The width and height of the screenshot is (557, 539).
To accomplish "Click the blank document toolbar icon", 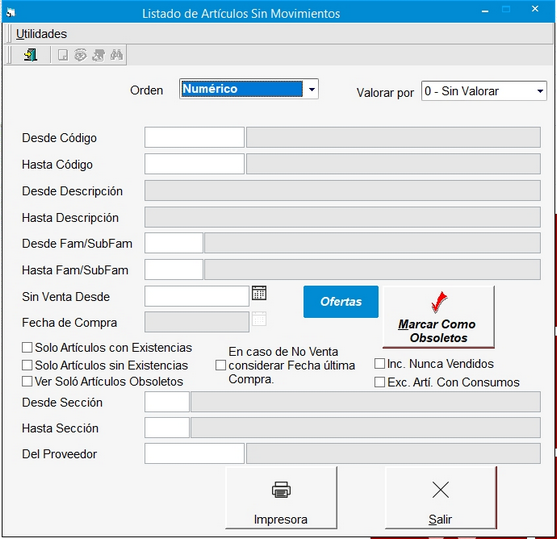I will (63, 55).
